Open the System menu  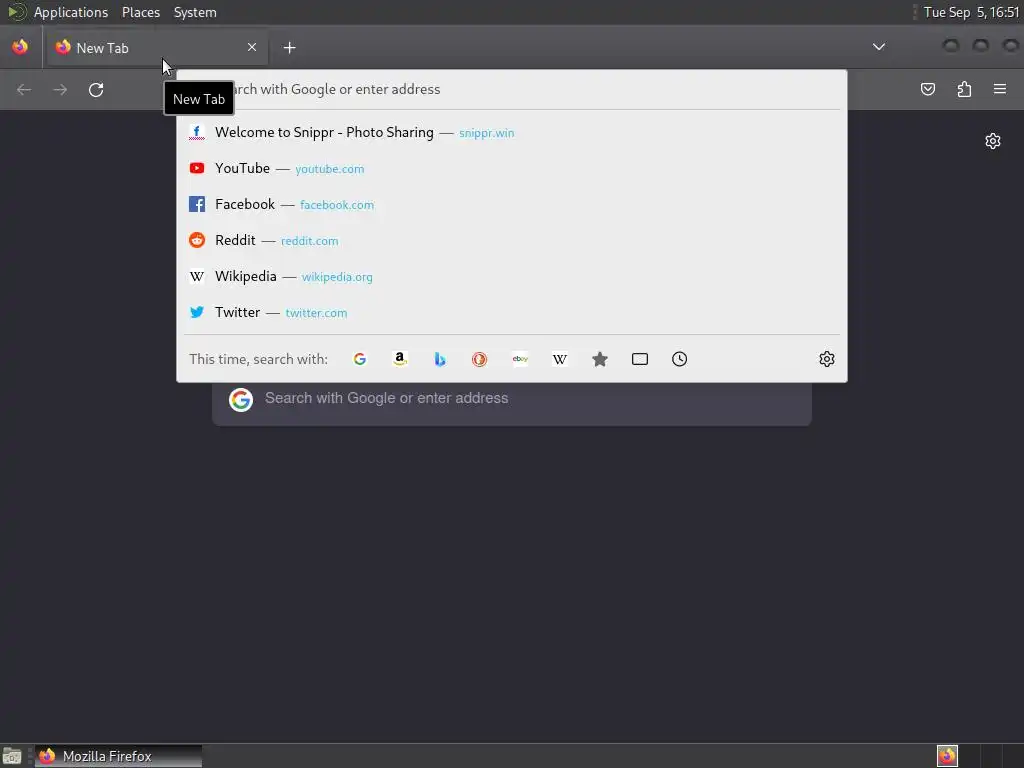click(x=195, y=12)
